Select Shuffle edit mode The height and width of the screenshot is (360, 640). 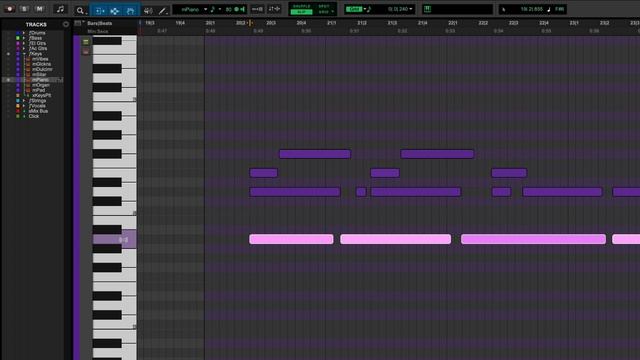(302, 6)
